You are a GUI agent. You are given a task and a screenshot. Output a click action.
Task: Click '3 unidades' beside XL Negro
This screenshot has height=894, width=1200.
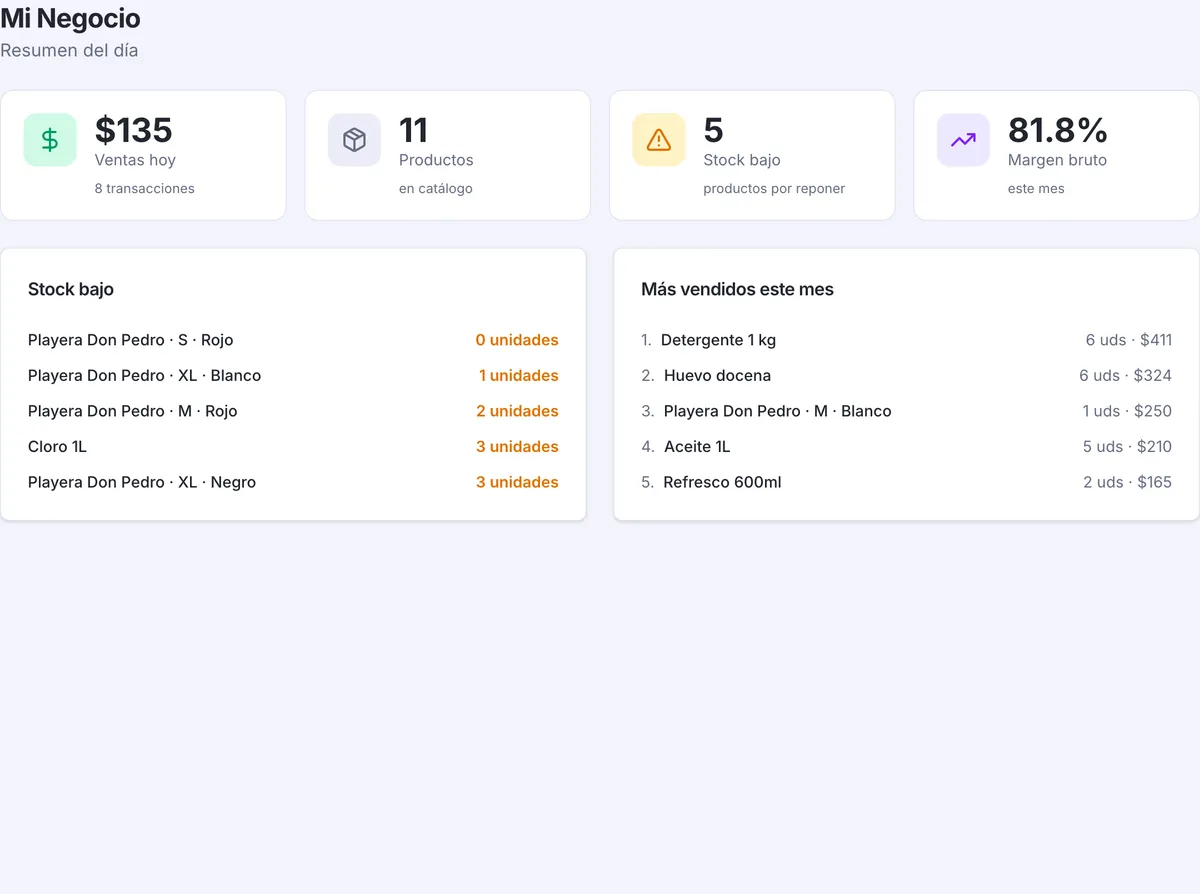click(x=517, y=482)
